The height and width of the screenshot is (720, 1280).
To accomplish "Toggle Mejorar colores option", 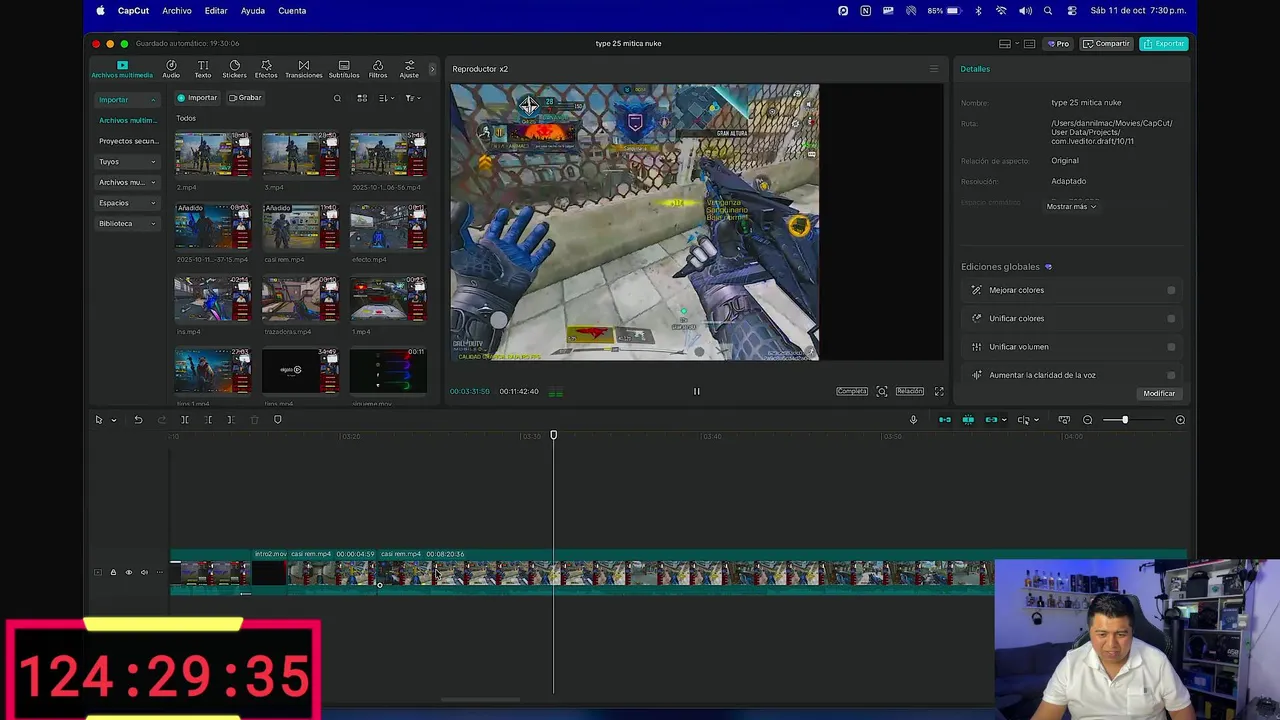I will pos(1171,290).
